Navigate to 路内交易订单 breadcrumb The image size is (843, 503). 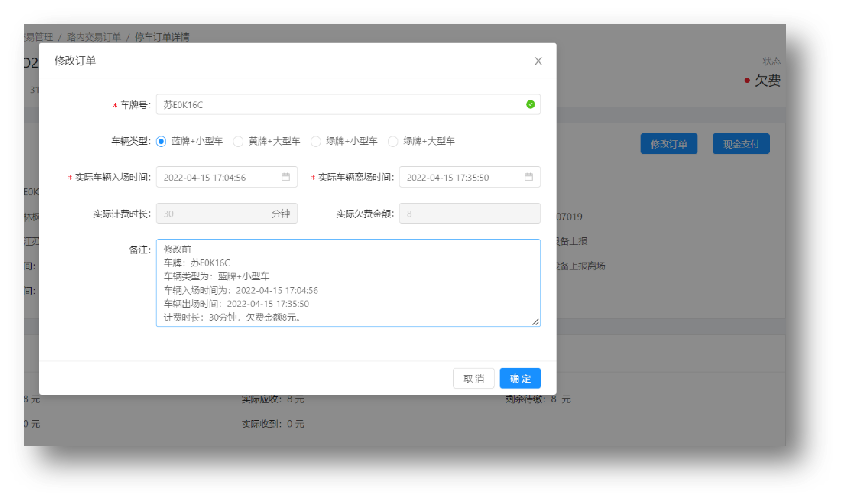[x=94, y=37]
